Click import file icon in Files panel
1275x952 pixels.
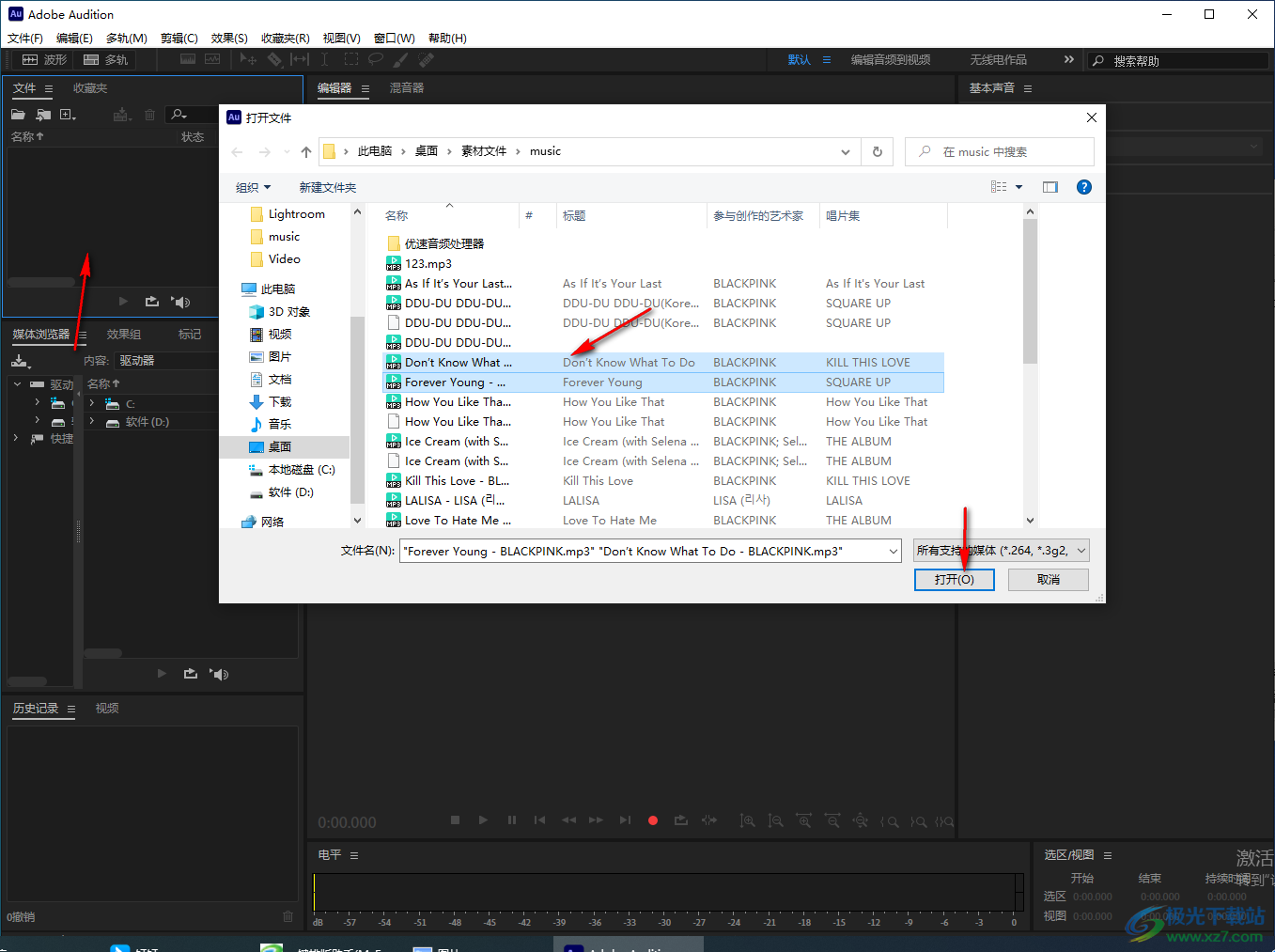(x=43, y=115)
